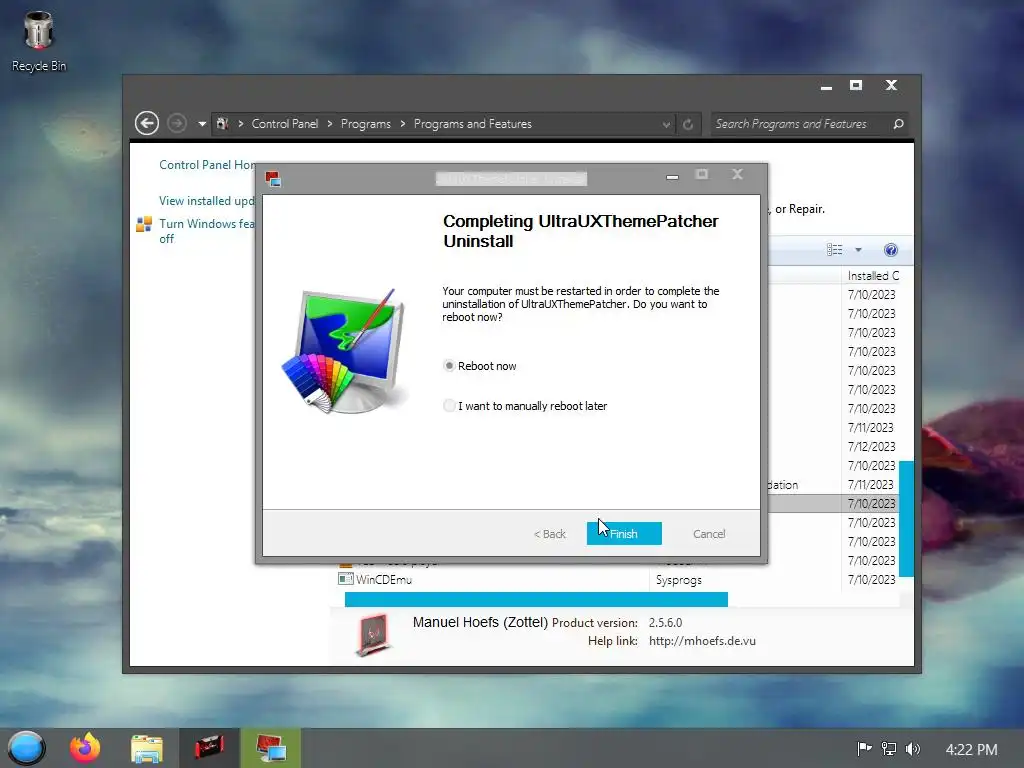Click the vertical scrollbar of program list
Viewport: 1024px width, 768px height.
point(906,519)
